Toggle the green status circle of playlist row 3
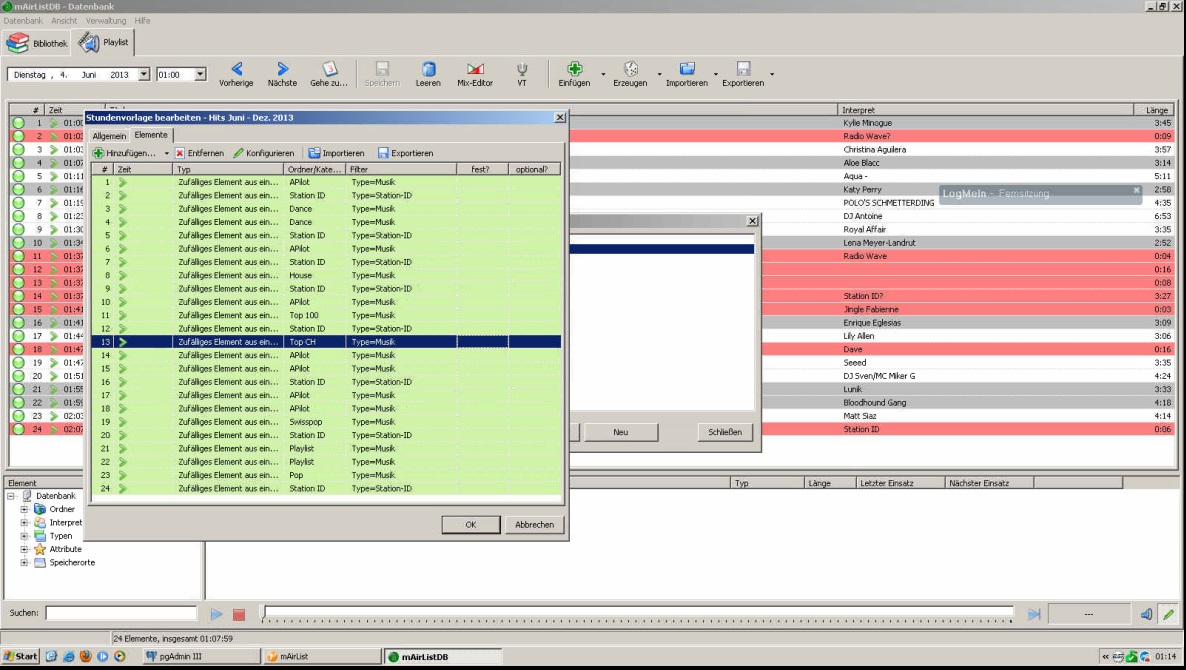The image size is (1186, 670). point(18,150)
